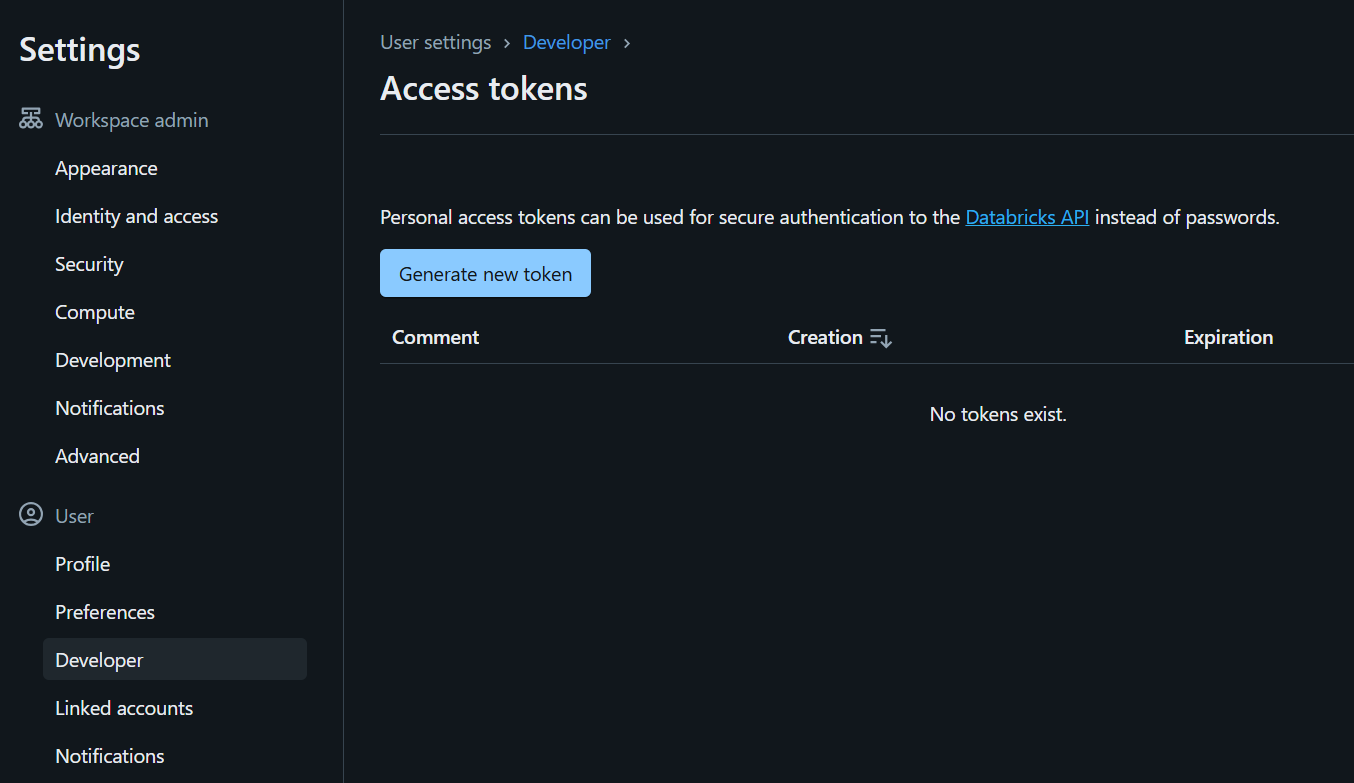Open user Notifications at sidebar bottom
1354x783 pixels.
coord(110,756)
